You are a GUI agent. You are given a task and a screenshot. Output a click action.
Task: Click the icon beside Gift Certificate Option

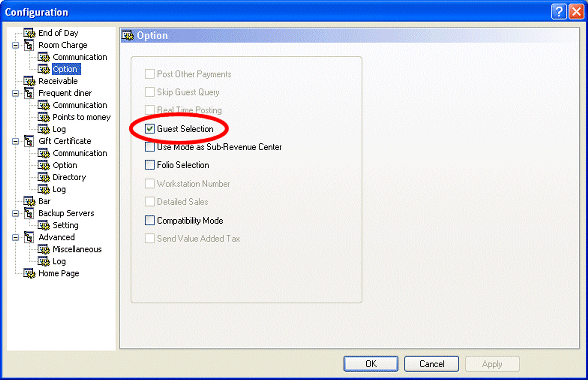point(44,165)
